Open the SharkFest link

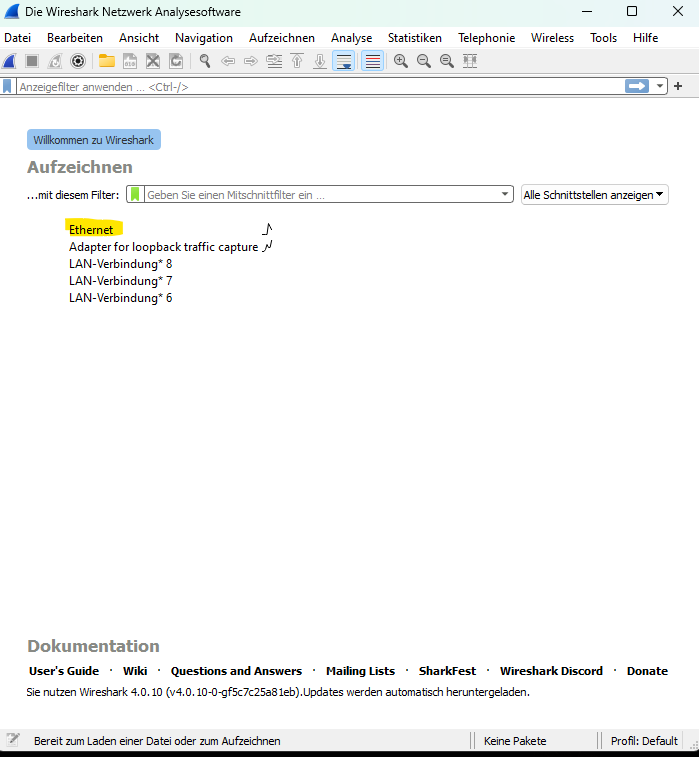coord(447,671)
